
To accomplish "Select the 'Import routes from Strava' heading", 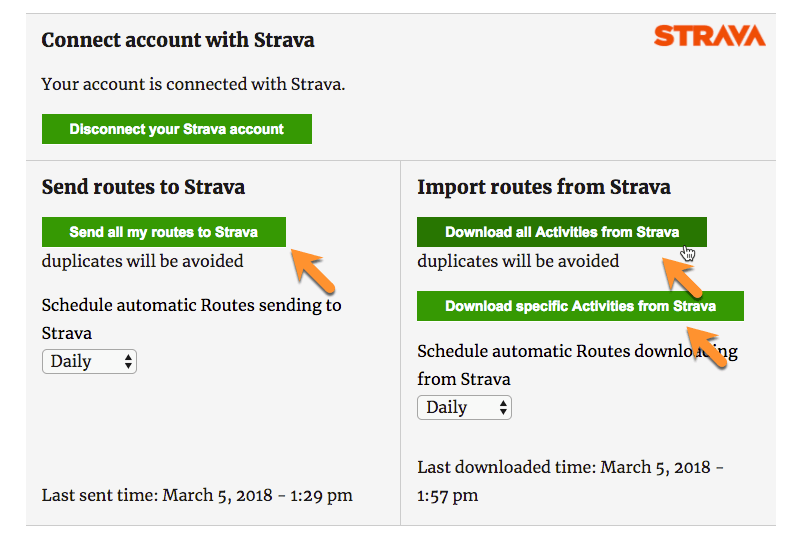I will point(543,187).
